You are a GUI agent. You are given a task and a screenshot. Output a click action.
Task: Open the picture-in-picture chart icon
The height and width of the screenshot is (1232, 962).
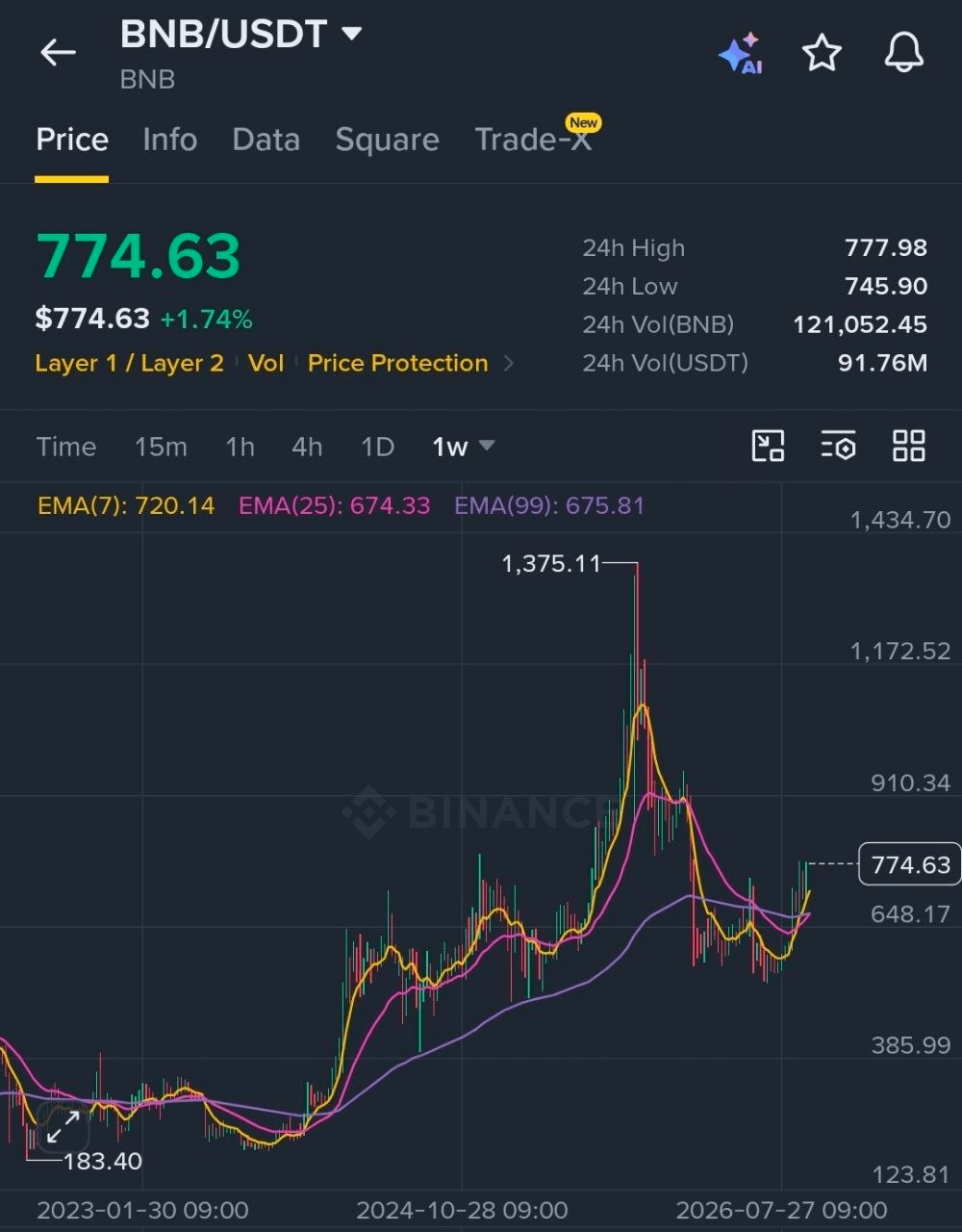pos(768,446)
